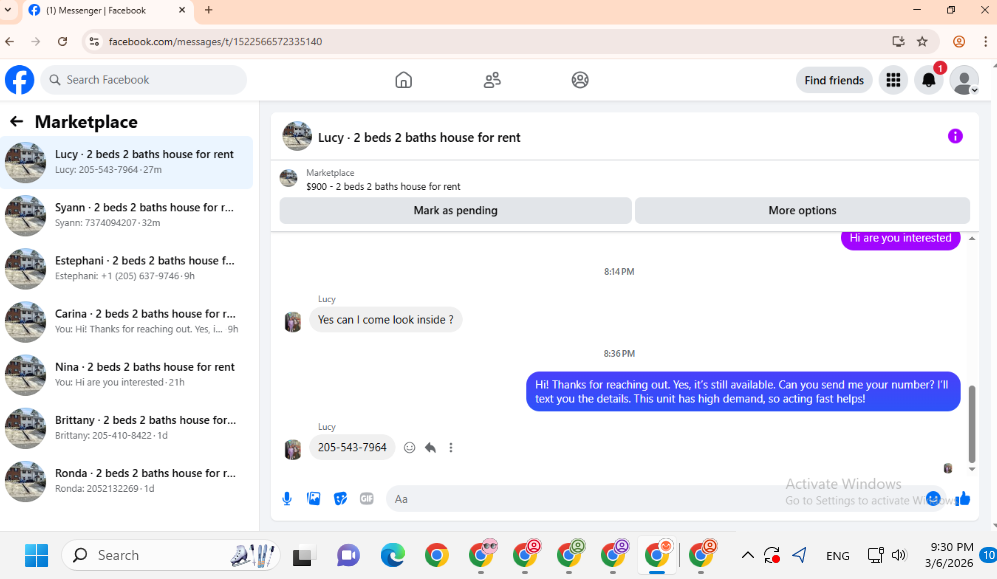Choose a sticker for the message
The image size is (997, 579).
340,499
